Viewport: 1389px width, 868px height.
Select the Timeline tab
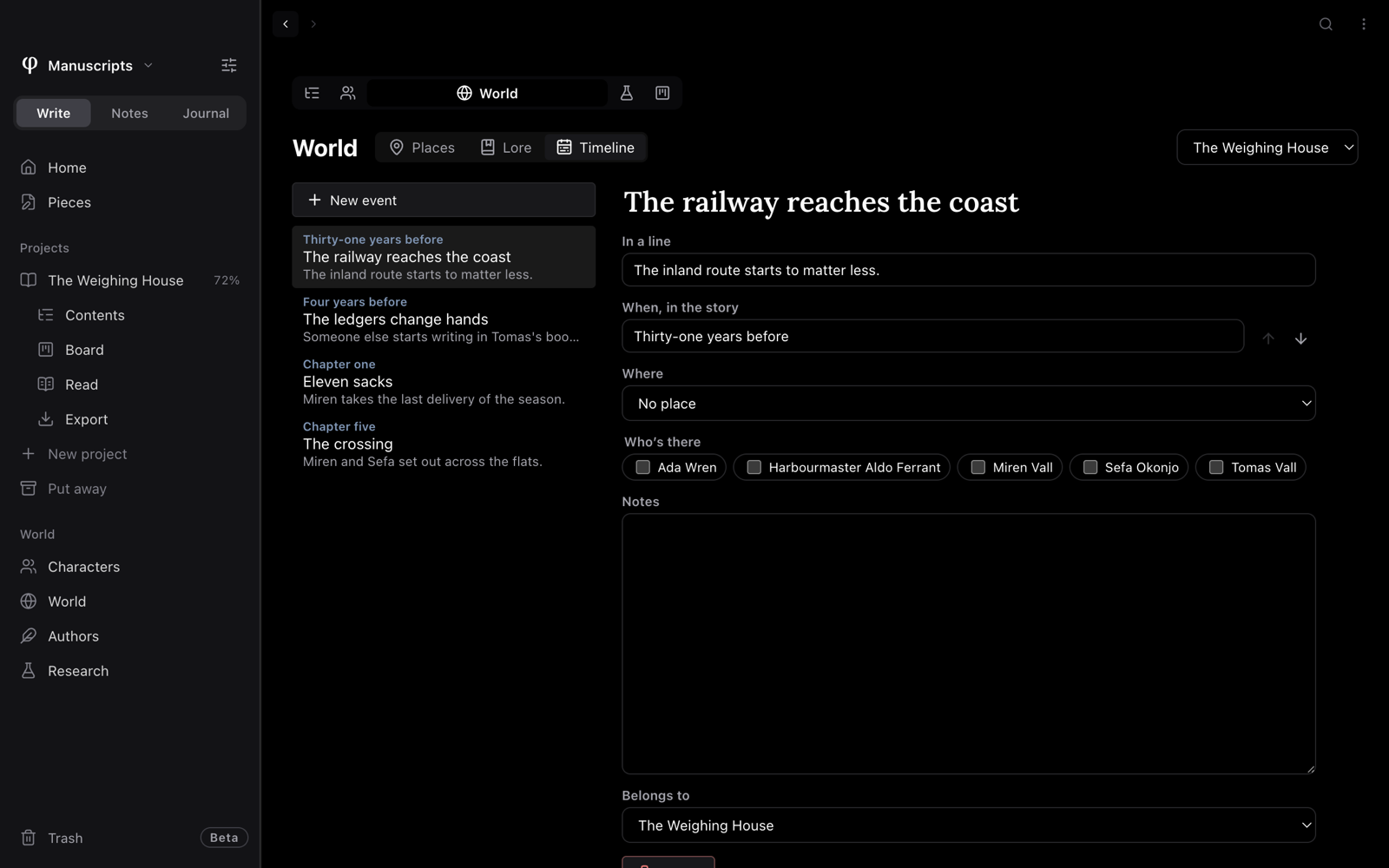pos(596,148)
